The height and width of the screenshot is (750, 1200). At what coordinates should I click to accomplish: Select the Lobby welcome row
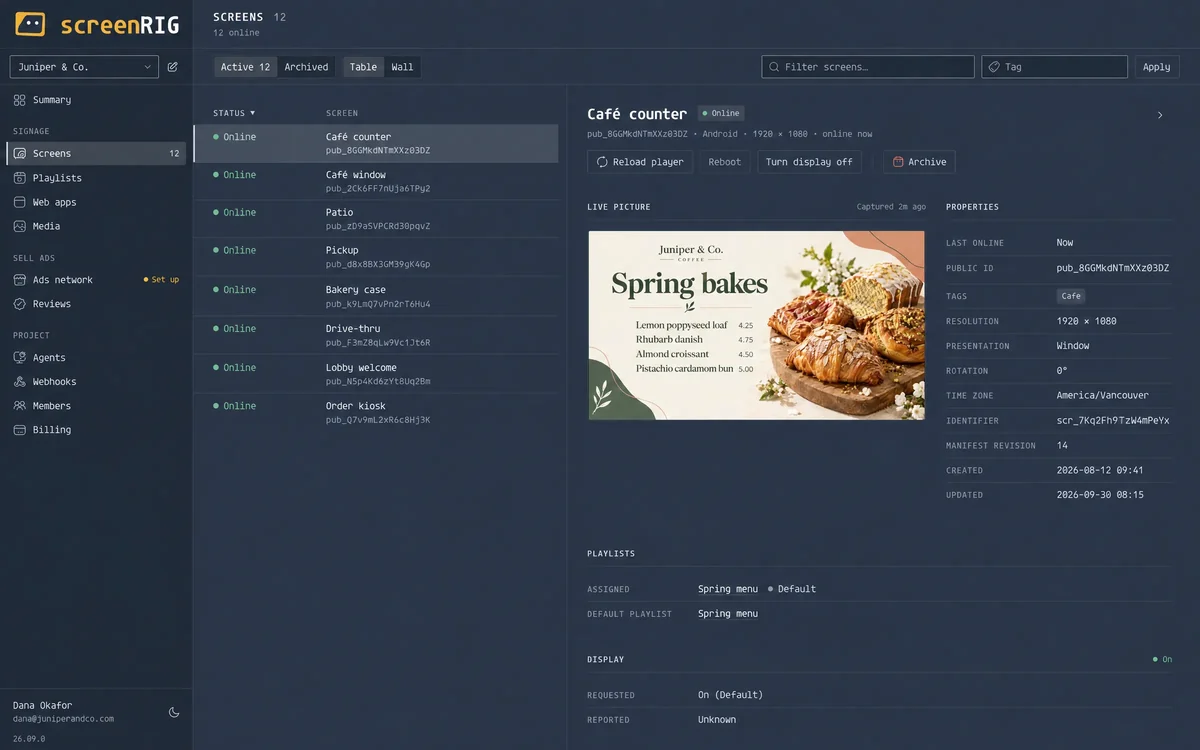(376, 374)
